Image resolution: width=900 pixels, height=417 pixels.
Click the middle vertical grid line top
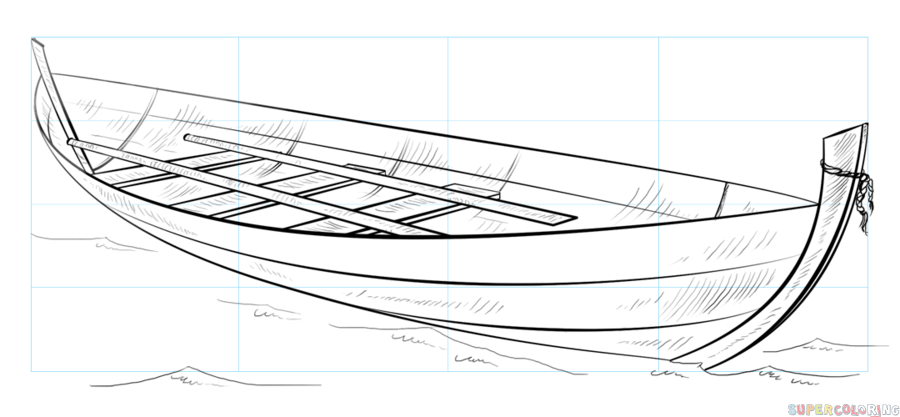pyautogui.click(x=448, y=42)
